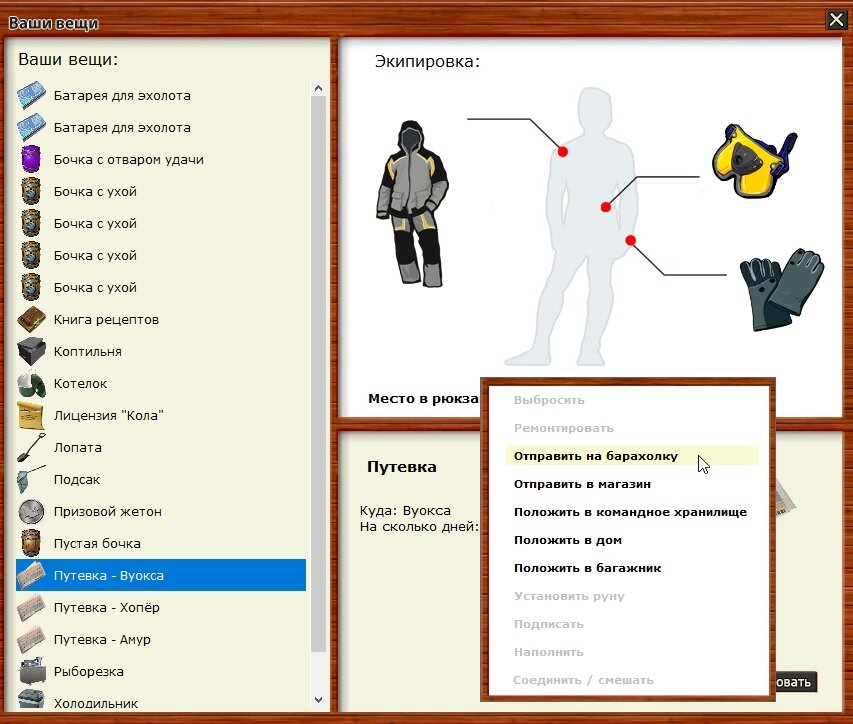Screen dimensions: 853x724
Task: Click the purple Бочка с отваром удачи icon
Action: [x=31, y=159]
